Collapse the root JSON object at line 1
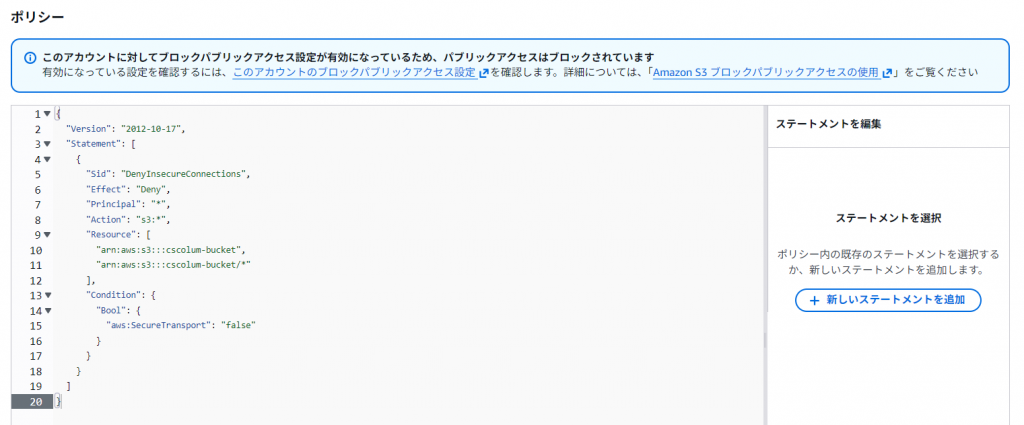This screenshot has height=425, width=1024. (x=47, y=114)
